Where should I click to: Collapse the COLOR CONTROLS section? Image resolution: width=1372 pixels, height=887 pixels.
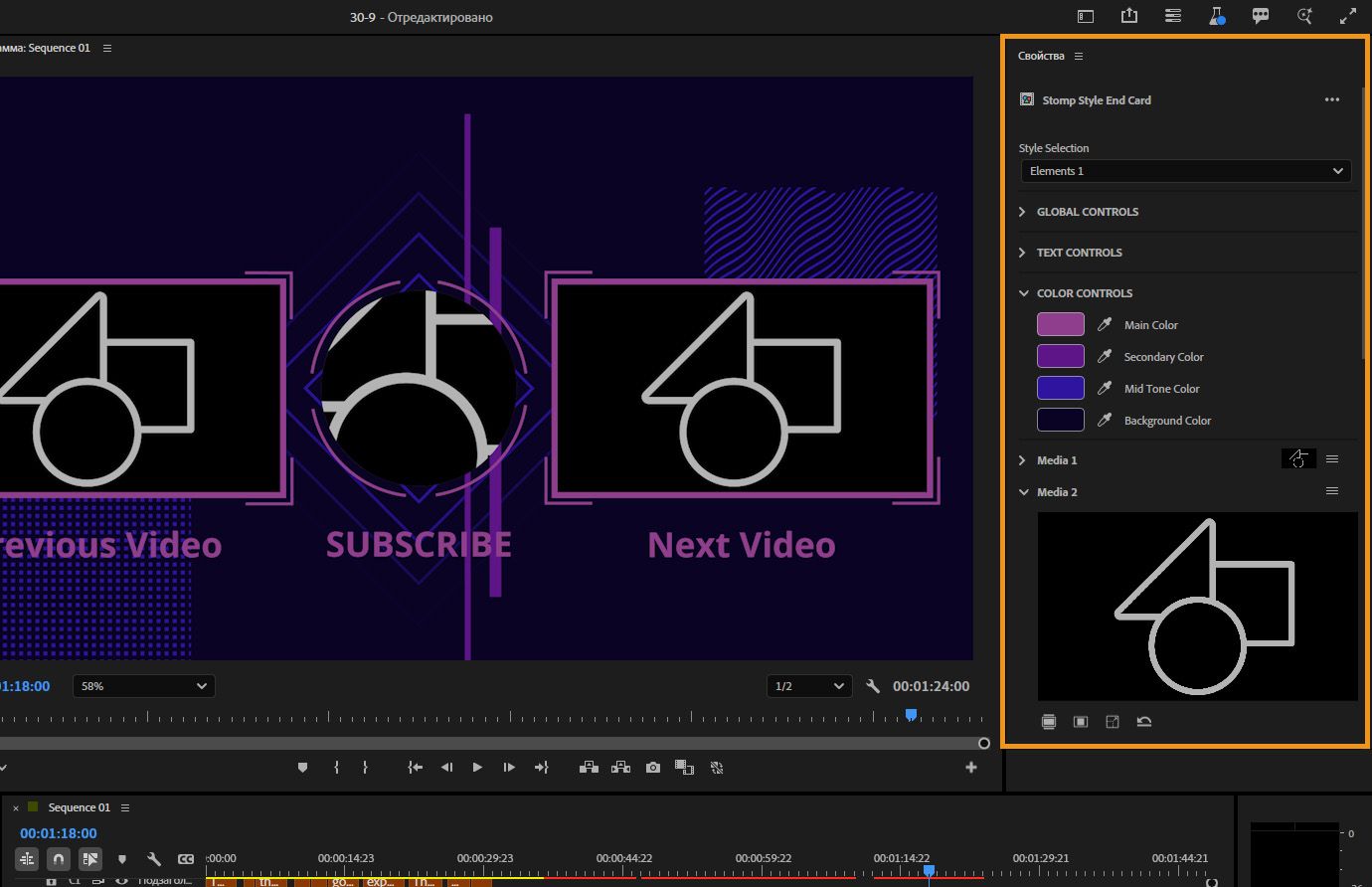tap(1023, 293)
